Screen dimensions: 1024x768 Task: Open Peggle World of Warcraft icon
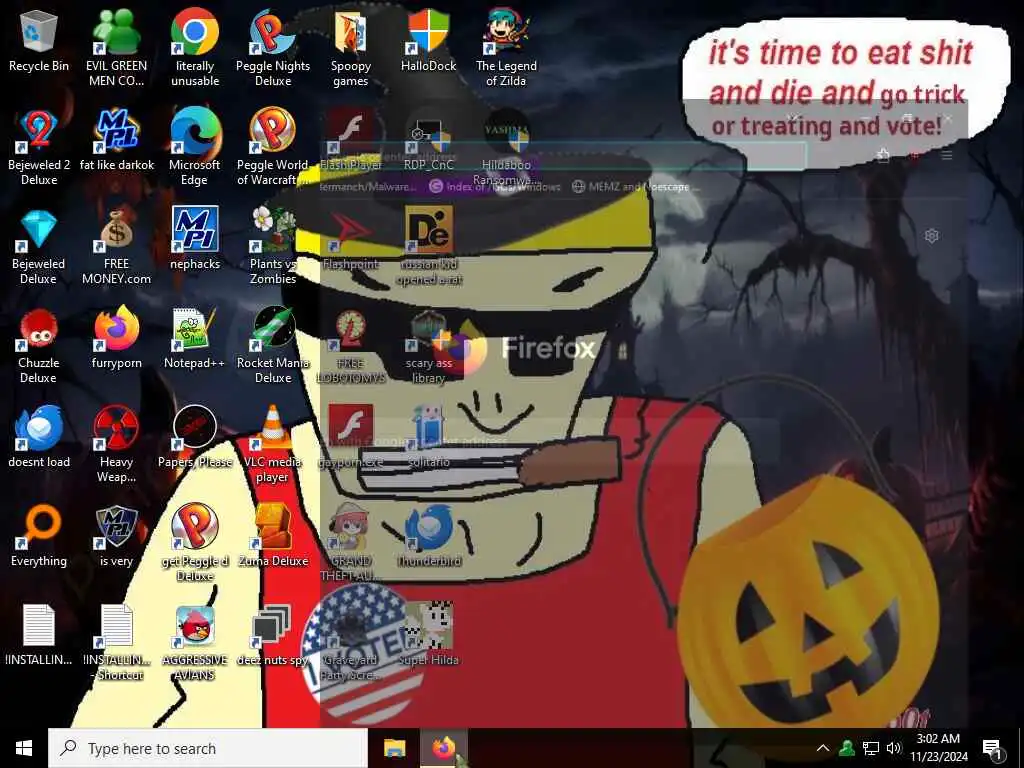click(273, 147)
